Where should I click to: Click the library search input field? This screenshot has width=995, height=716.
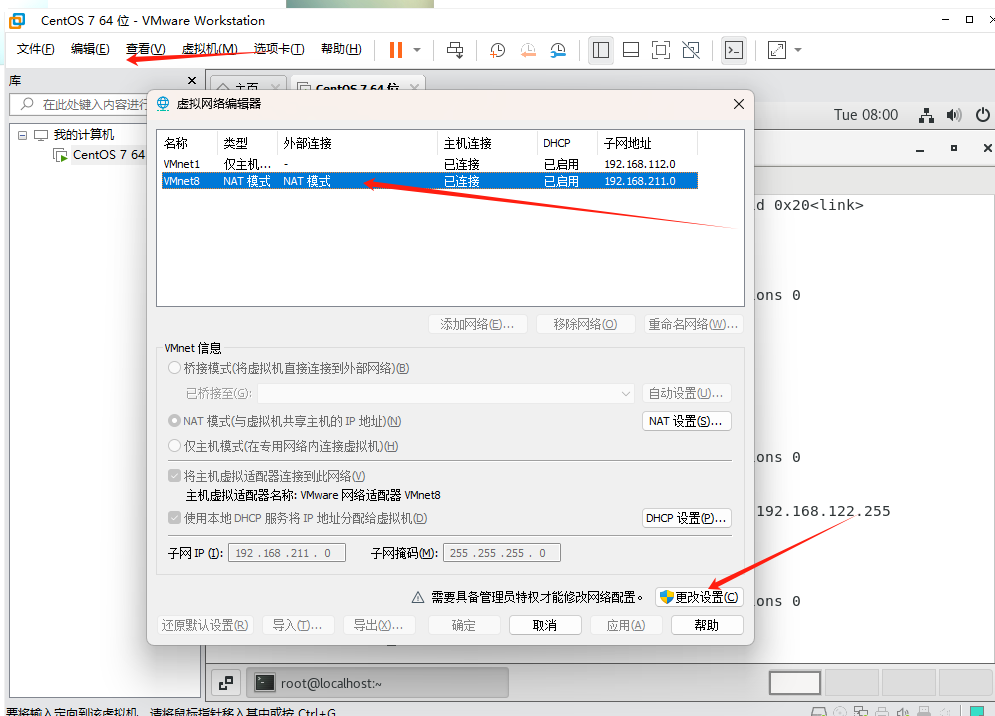79,104
